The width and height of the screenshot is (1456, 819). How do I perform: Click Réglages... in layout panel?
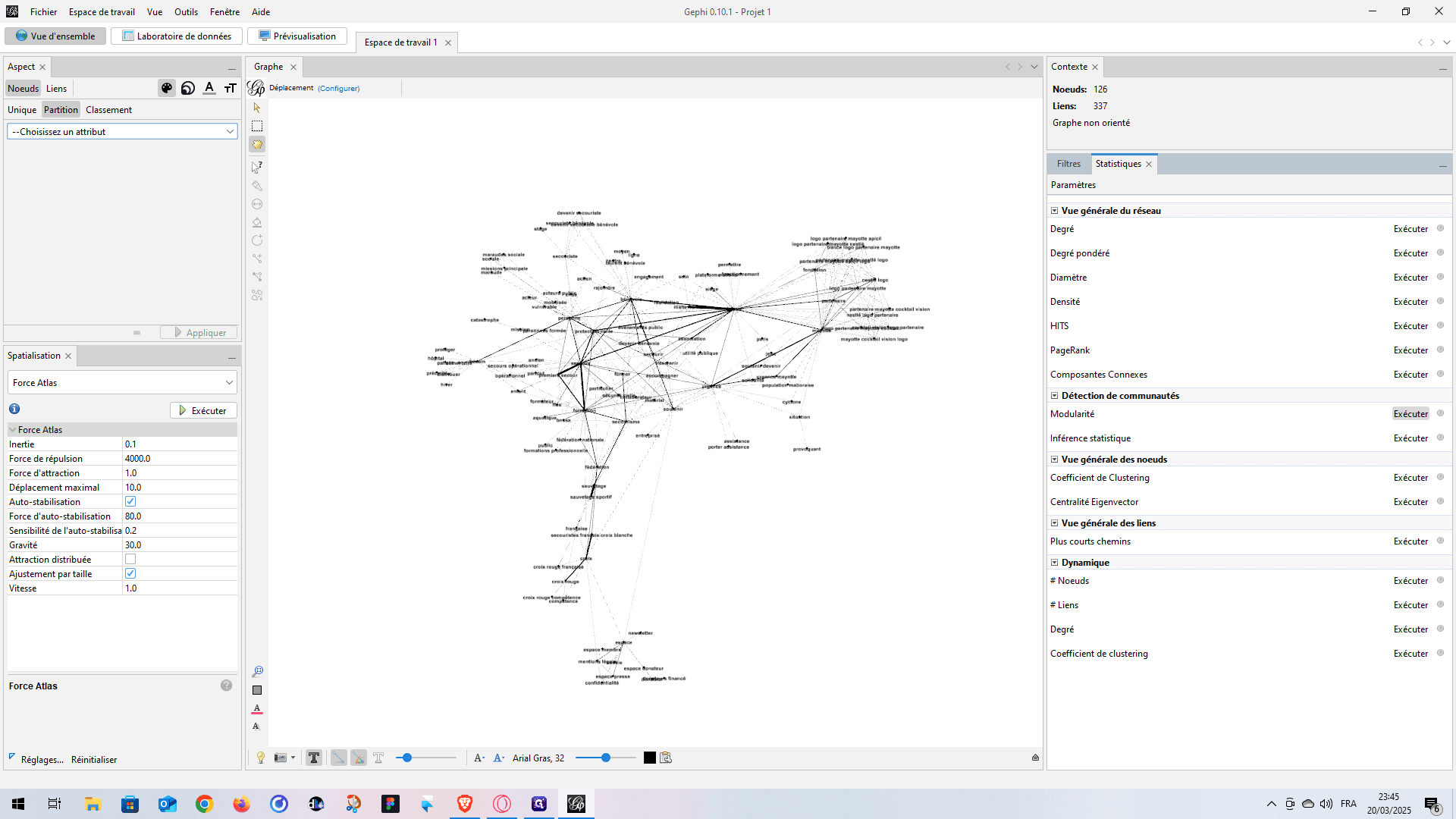[x=42, y=760]
